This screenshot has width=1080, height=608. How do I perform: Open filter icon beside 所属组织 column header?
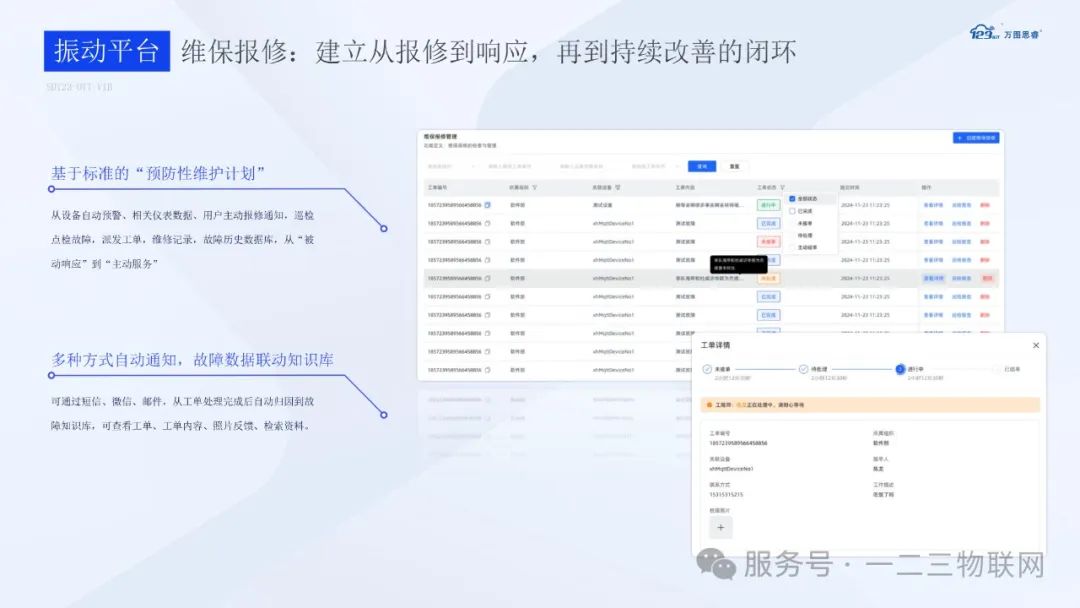[534, 187]
